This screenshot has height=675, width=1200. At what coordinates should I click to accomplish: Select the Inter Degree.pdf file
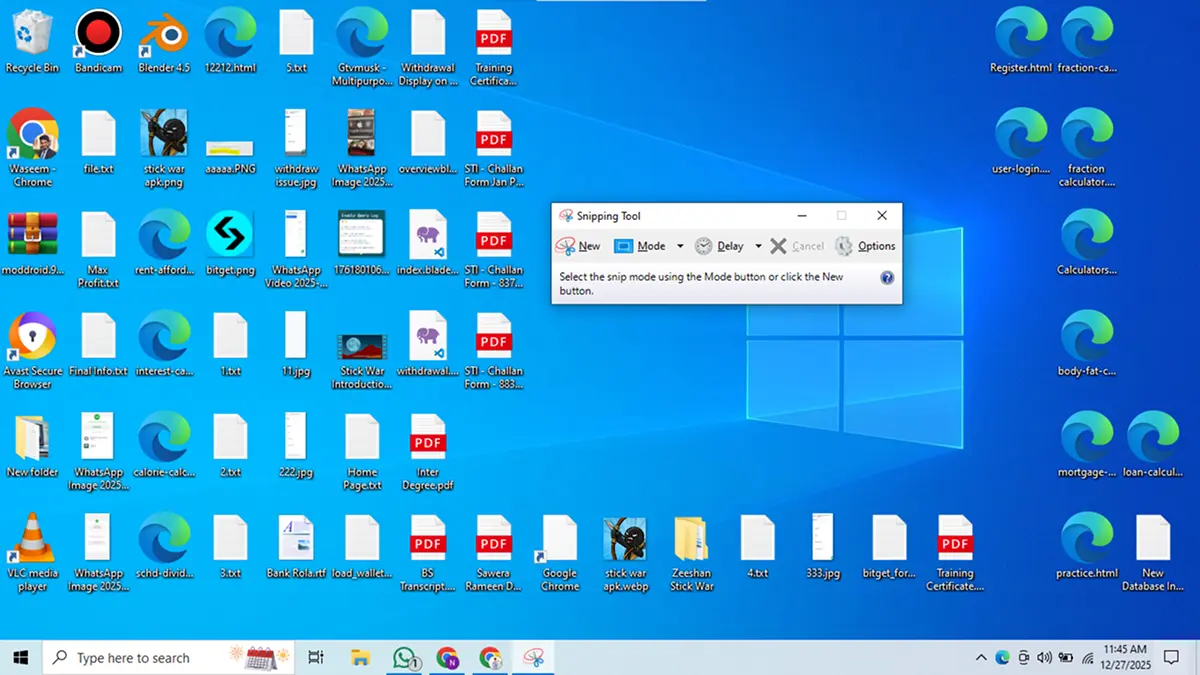[x=428, y=451]
